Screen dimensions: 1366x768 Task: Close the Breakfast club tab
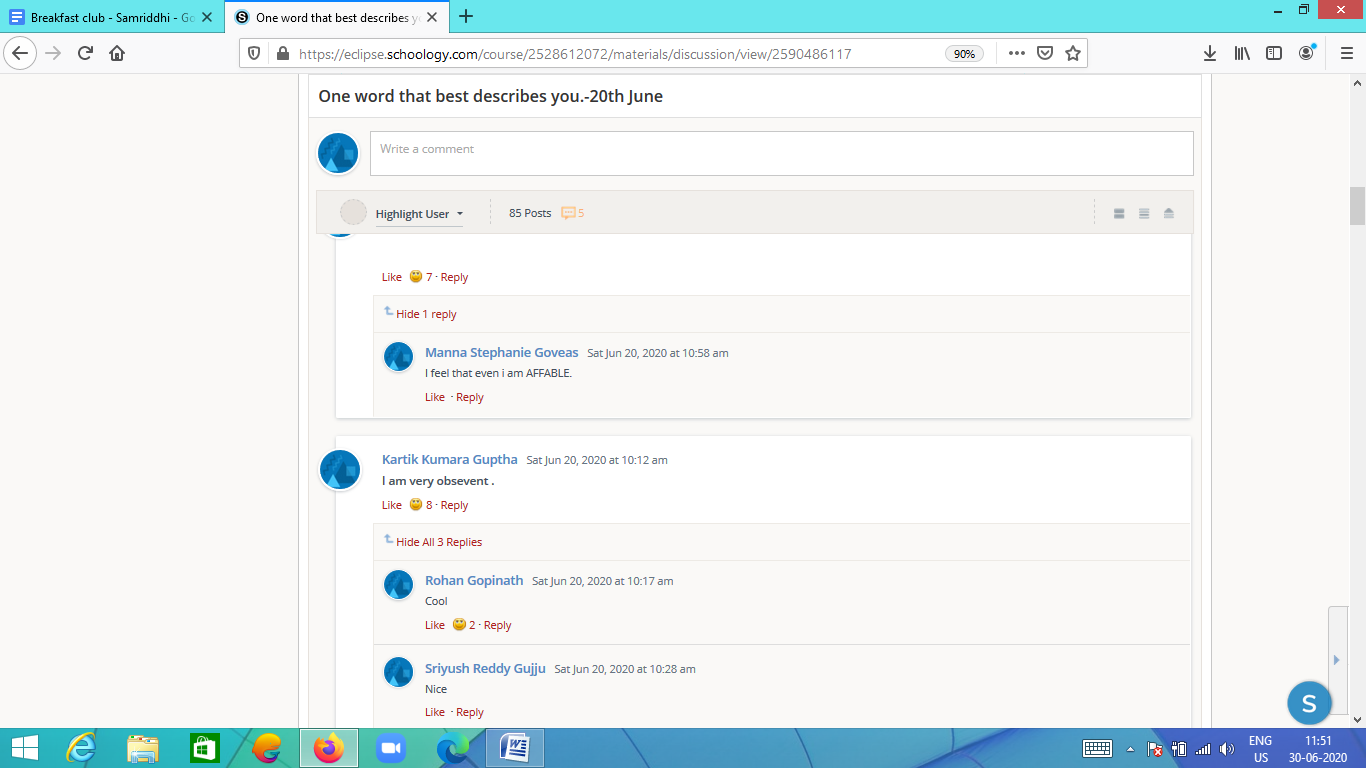click(x=207, y=17)
